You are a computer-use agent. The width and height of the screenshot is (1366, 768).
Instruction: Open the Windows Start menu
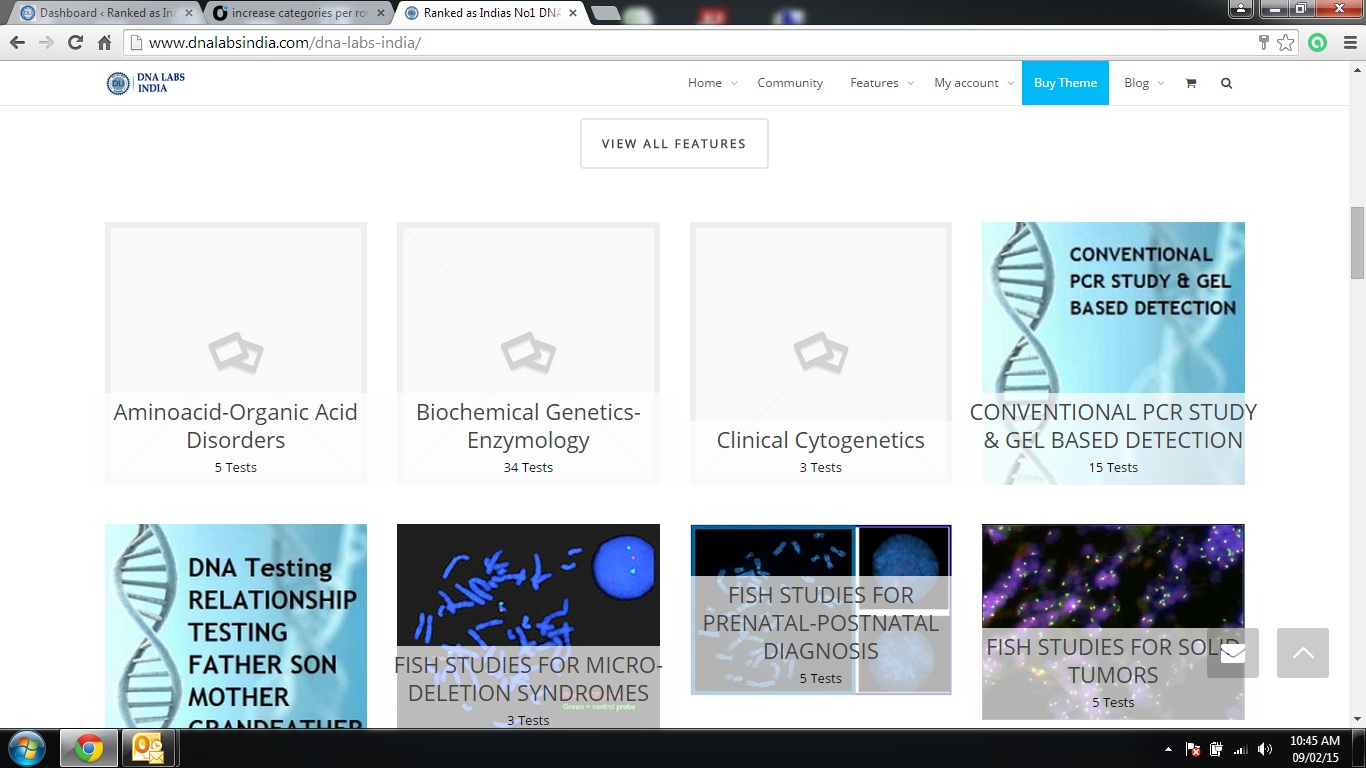point(26,748)
